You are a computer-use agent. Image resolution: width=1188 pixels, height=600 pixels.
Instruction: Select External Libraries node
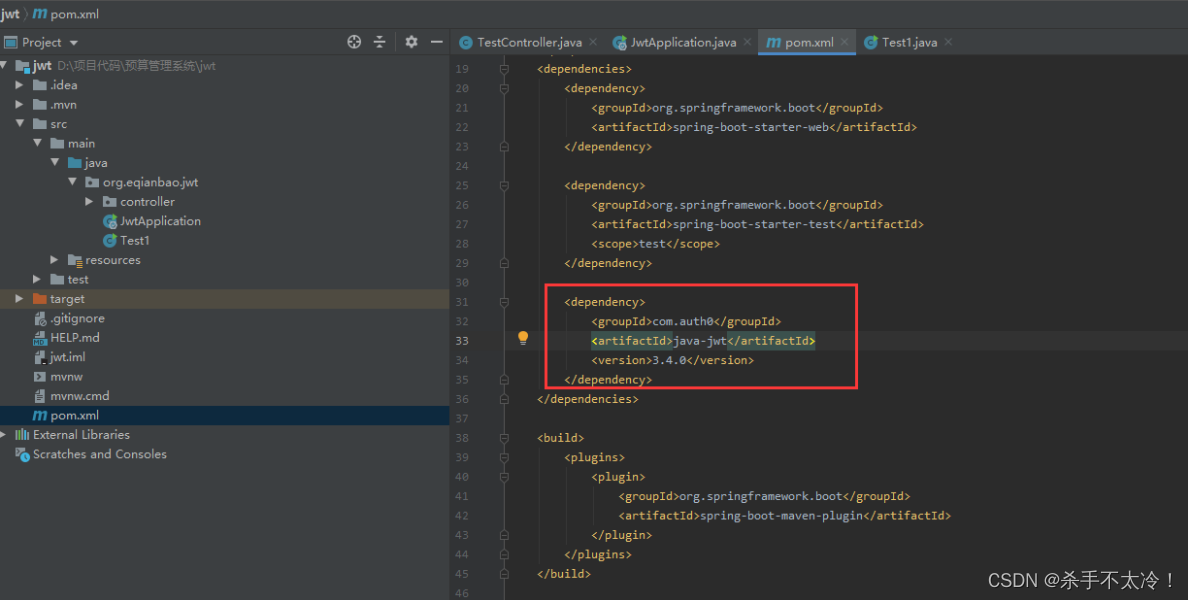[81, 435]
